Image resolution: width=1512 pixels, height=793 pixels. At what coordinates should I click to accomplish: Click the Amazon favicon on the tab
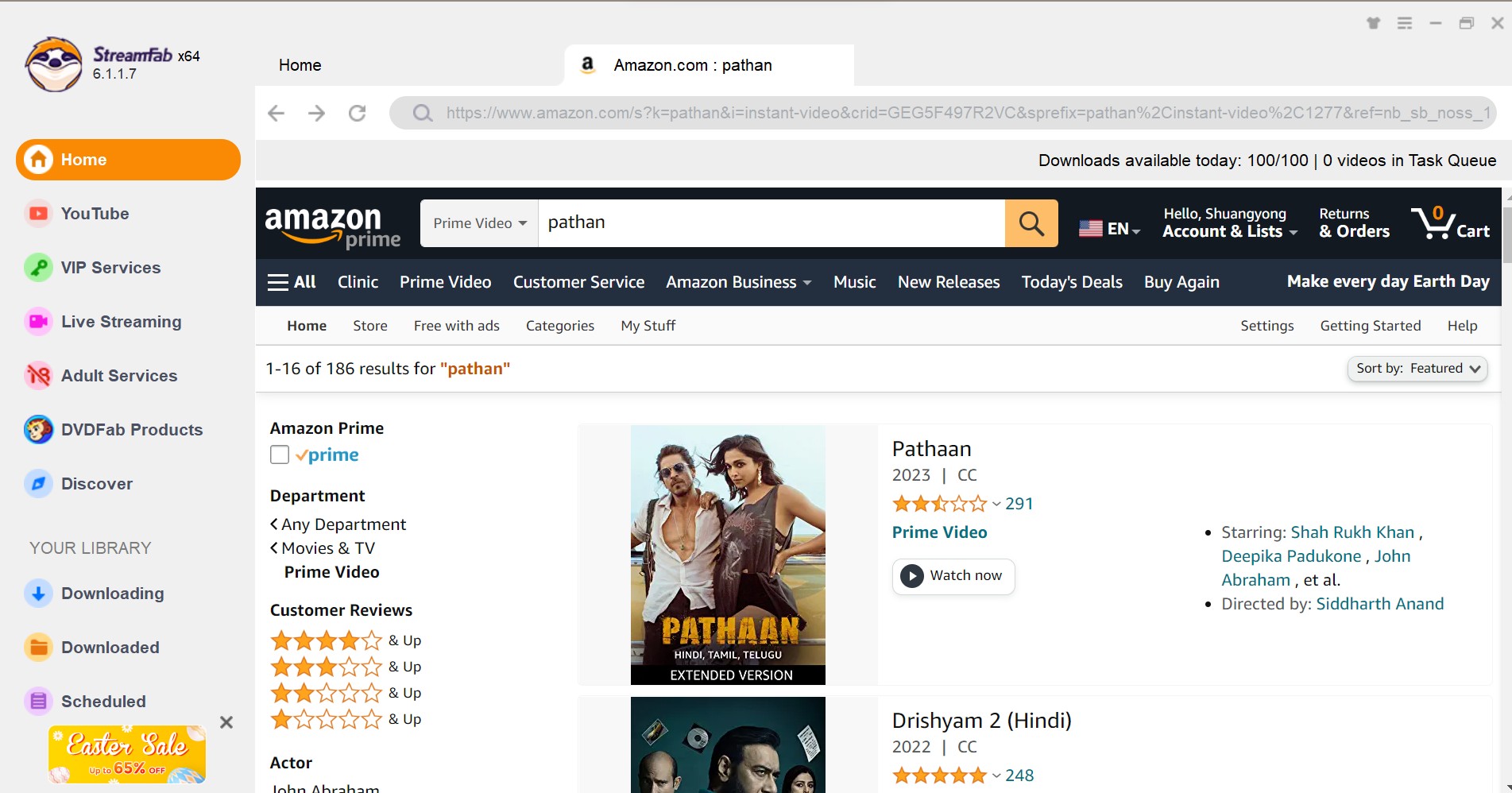pyautogui.click(x=588, y=64)
